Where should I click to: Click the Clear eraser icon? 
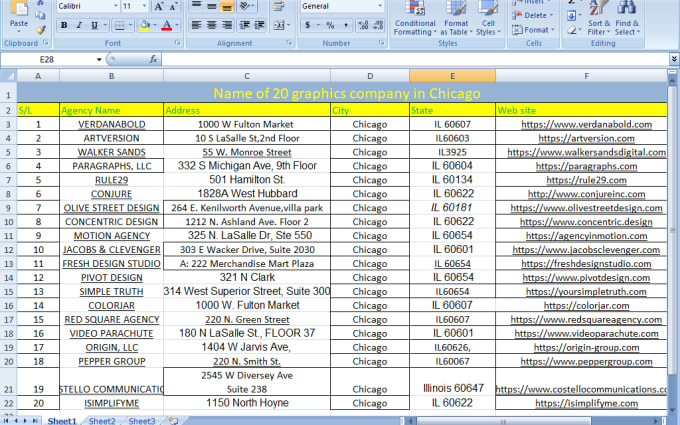coord(573,30)
